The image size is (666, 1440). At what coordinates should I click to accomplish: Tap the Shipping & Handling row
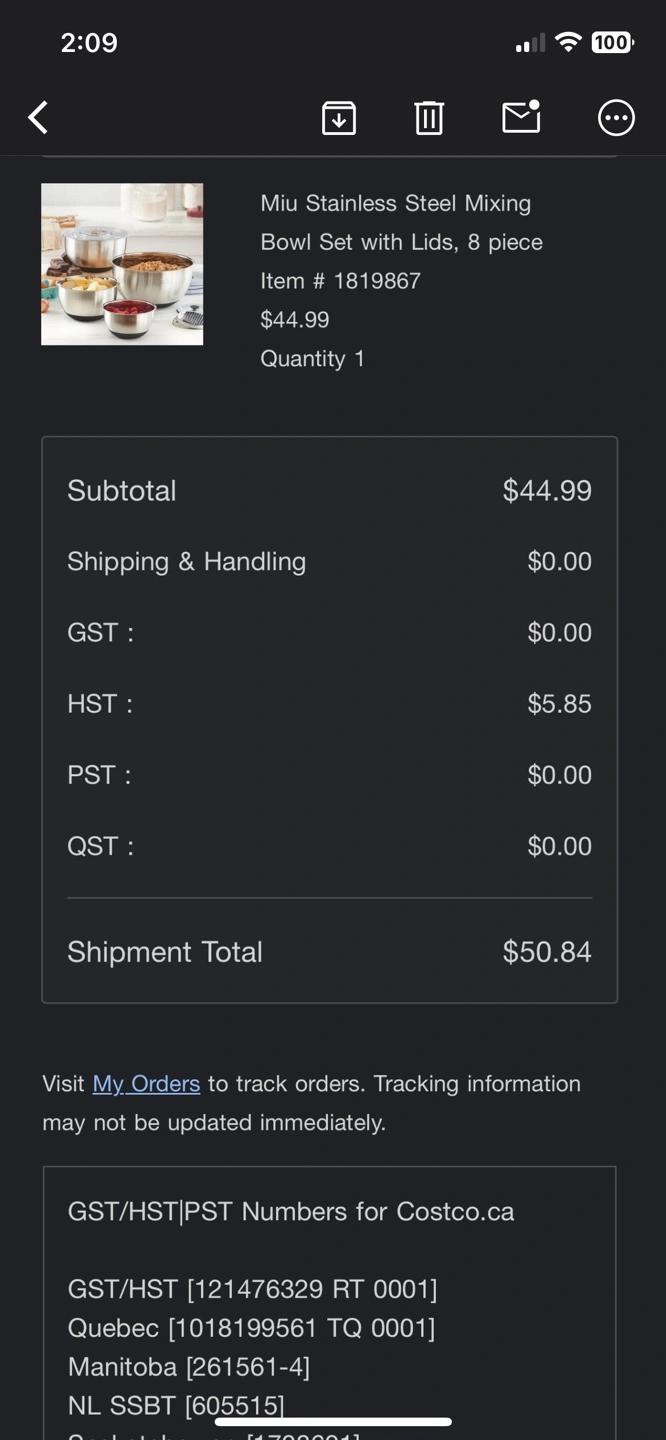click(329, 562)
